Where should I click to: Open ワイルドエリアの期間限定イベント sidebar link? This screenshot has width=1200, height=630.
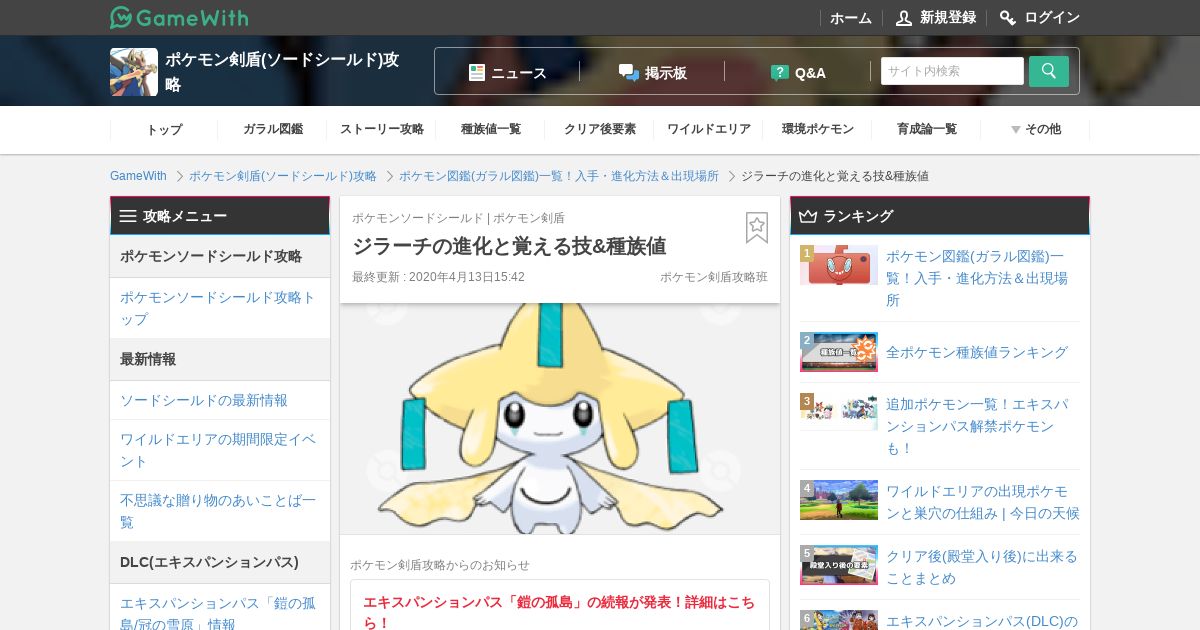[x=218, y=450]
